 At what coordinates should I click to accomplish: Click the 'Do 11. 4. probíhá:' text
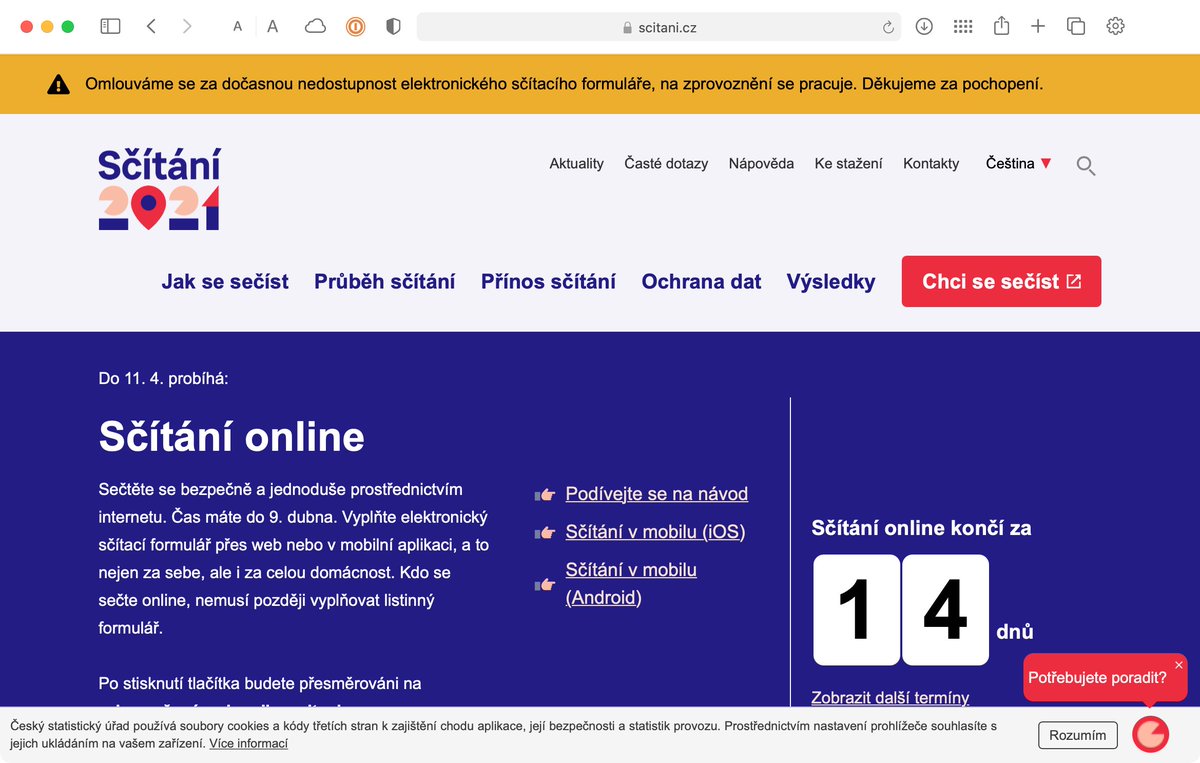[x=163, y=379]
